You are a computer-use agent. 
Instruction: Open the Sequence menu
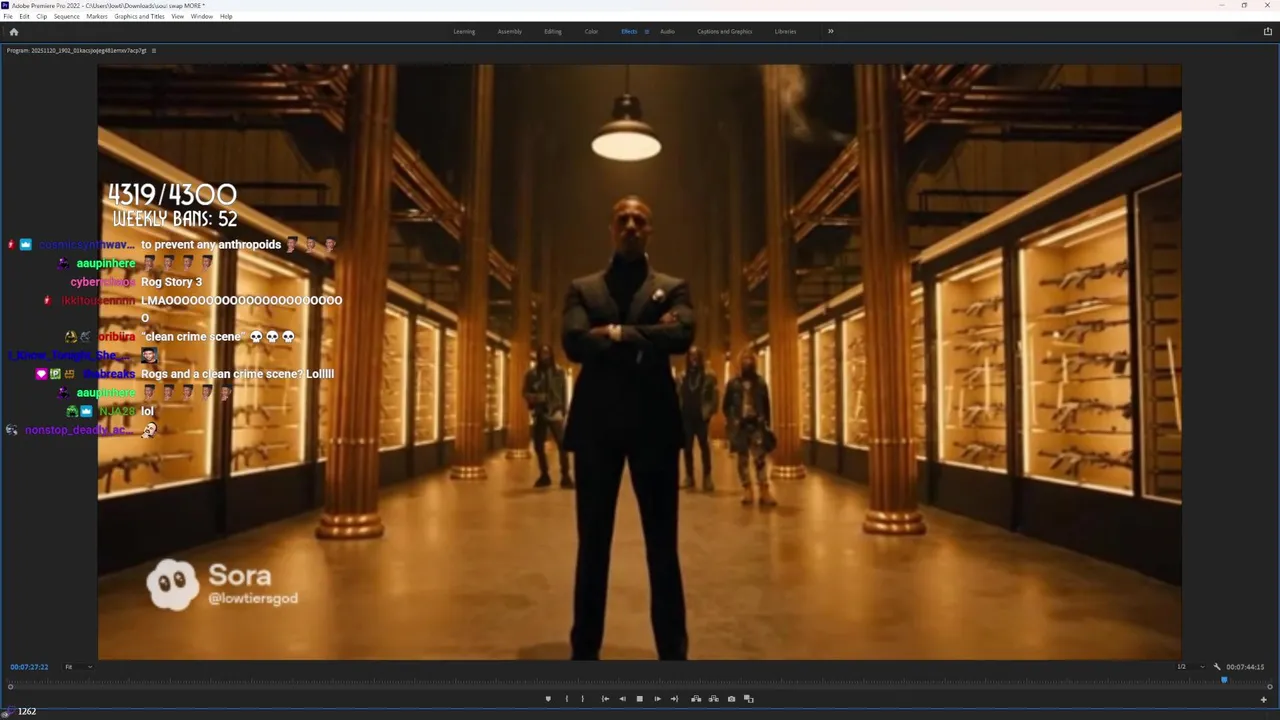67,17
